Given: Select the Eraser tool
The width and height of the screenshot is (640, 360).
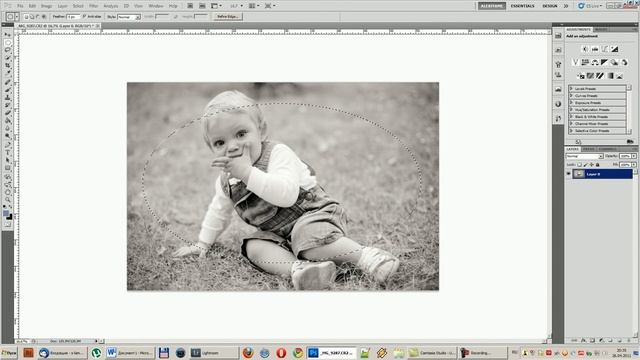Looking at the screenshot, I should coord(8,112).
